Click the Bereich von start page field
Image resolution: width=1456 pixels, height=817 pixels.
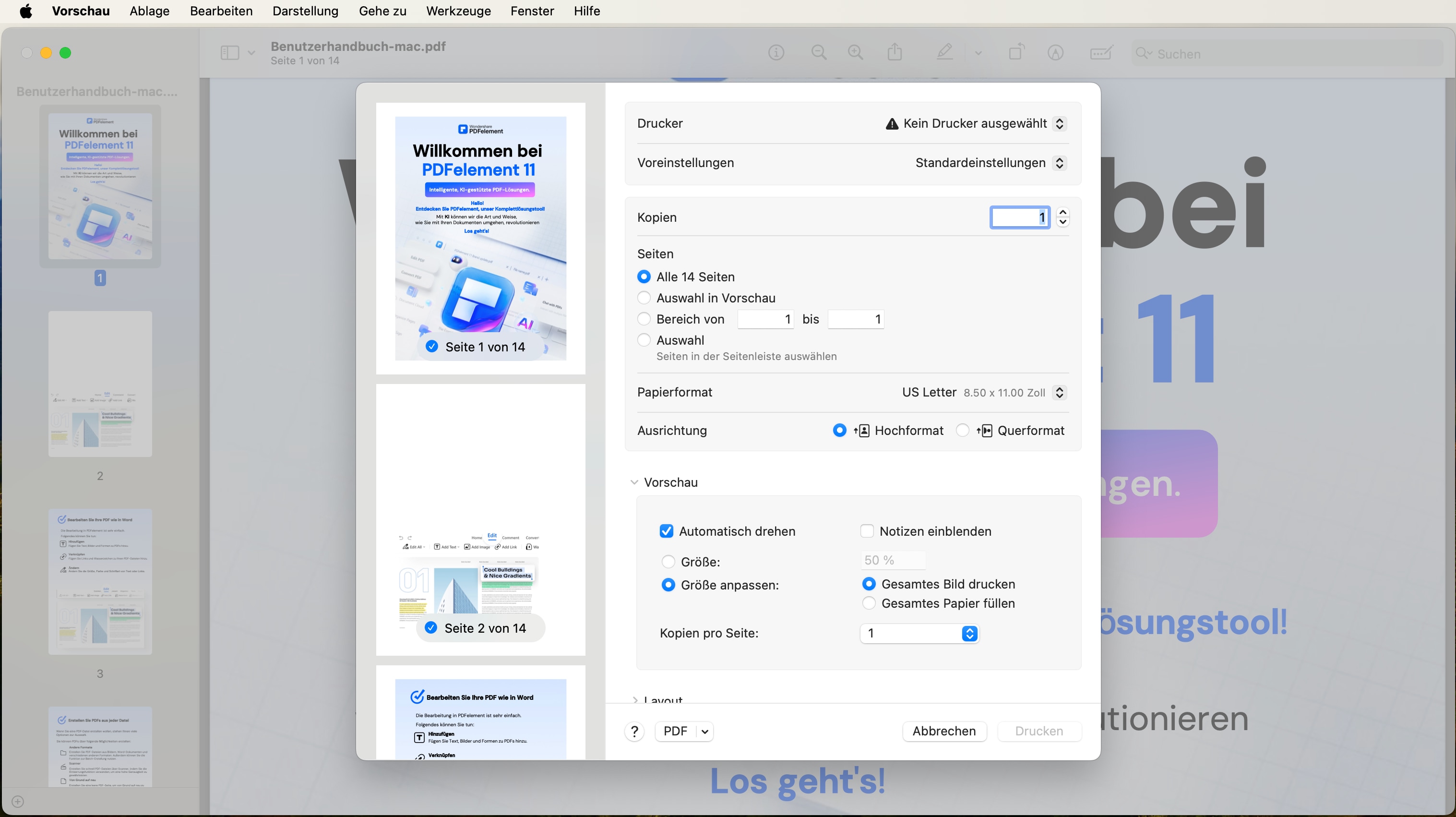[x=766, y=319]
